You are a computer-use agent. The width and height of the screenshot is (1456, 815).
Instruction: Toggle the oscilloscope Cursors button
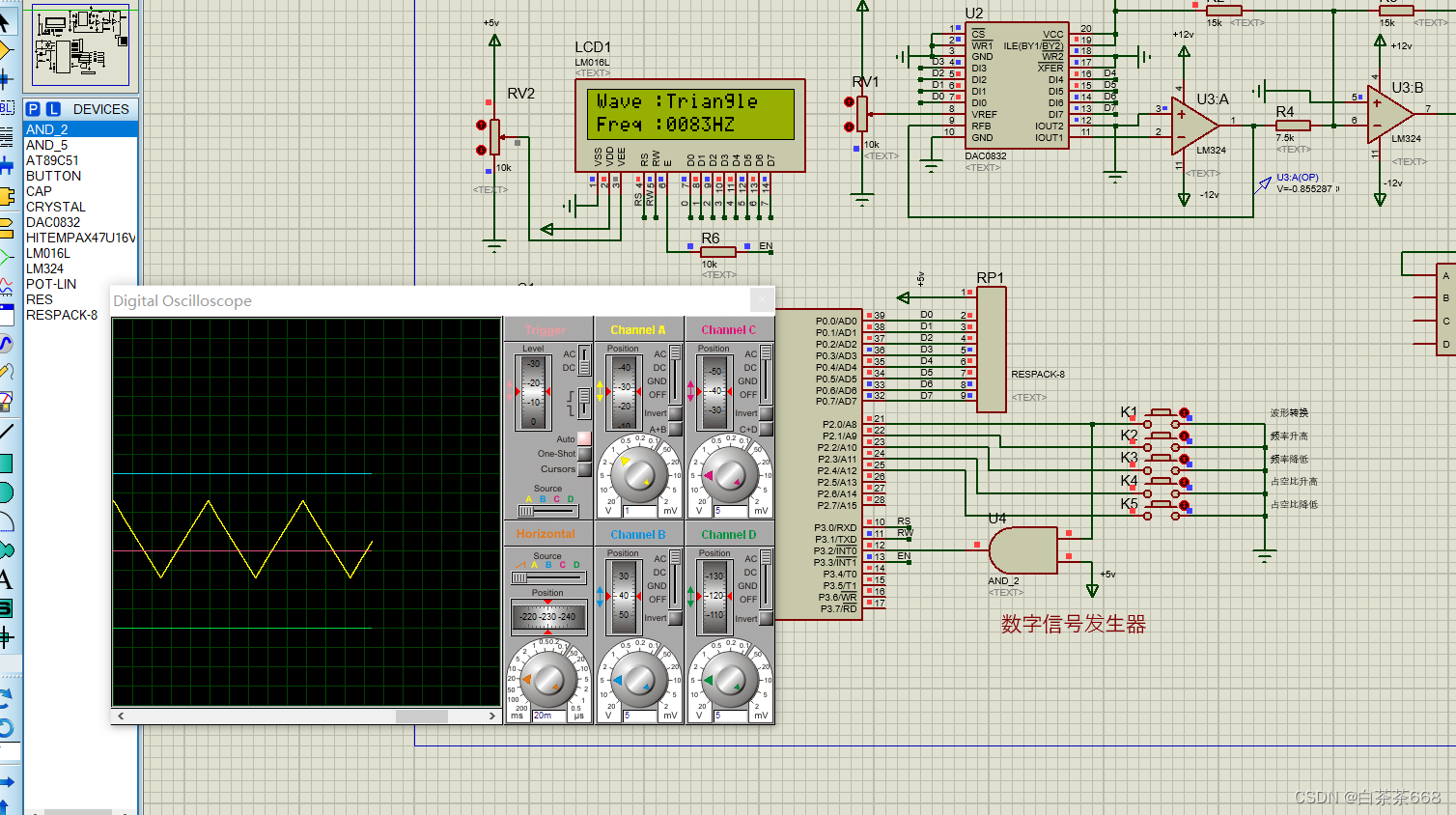[x=584, y=469]
